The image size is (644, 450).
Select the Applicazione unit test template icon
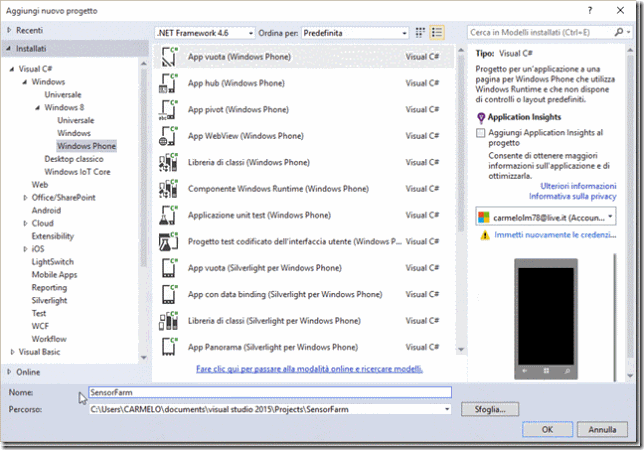click(168, 215)
